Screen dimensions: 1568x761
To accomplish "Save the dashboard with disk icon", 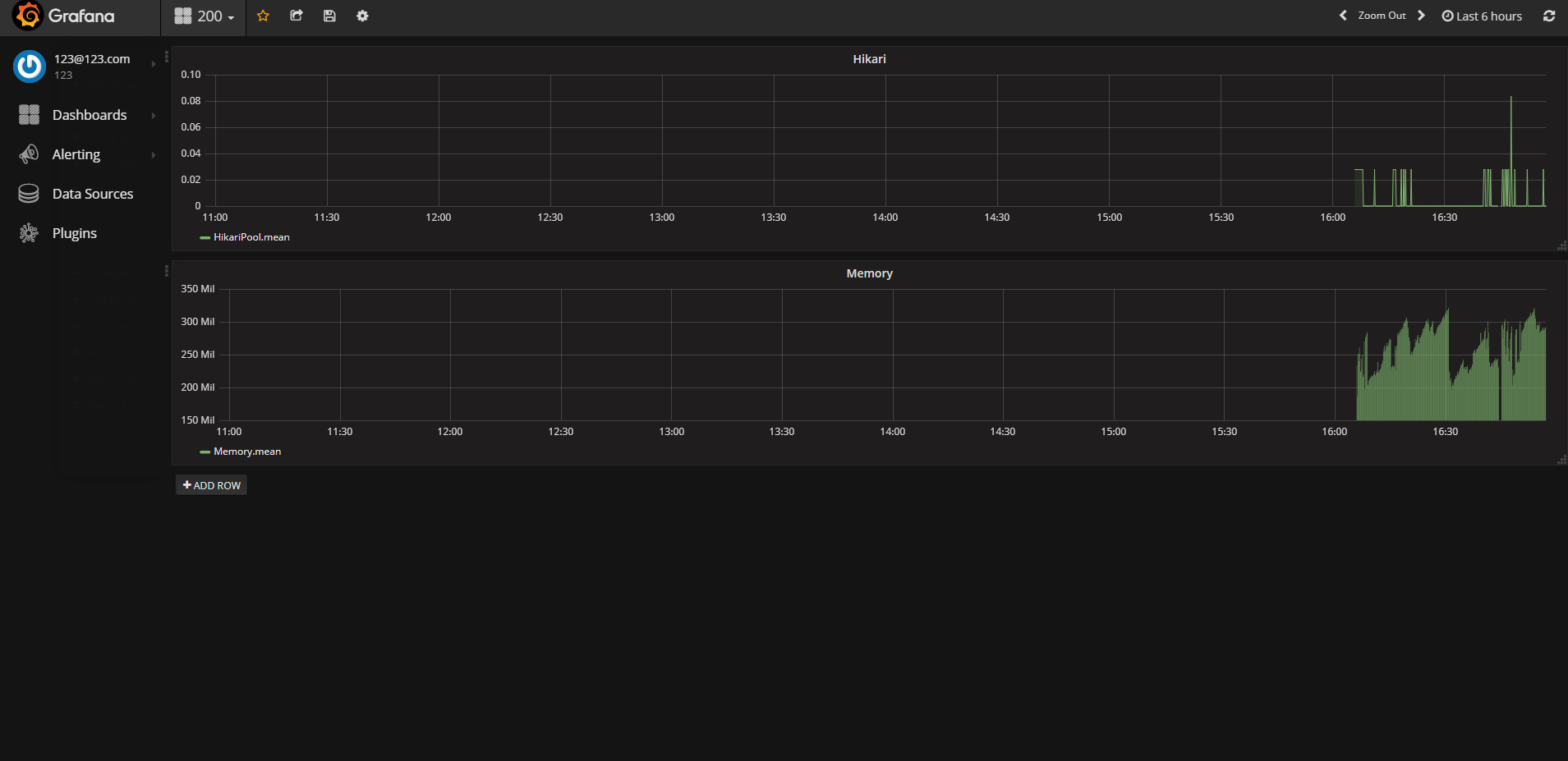I will point(329,16).
